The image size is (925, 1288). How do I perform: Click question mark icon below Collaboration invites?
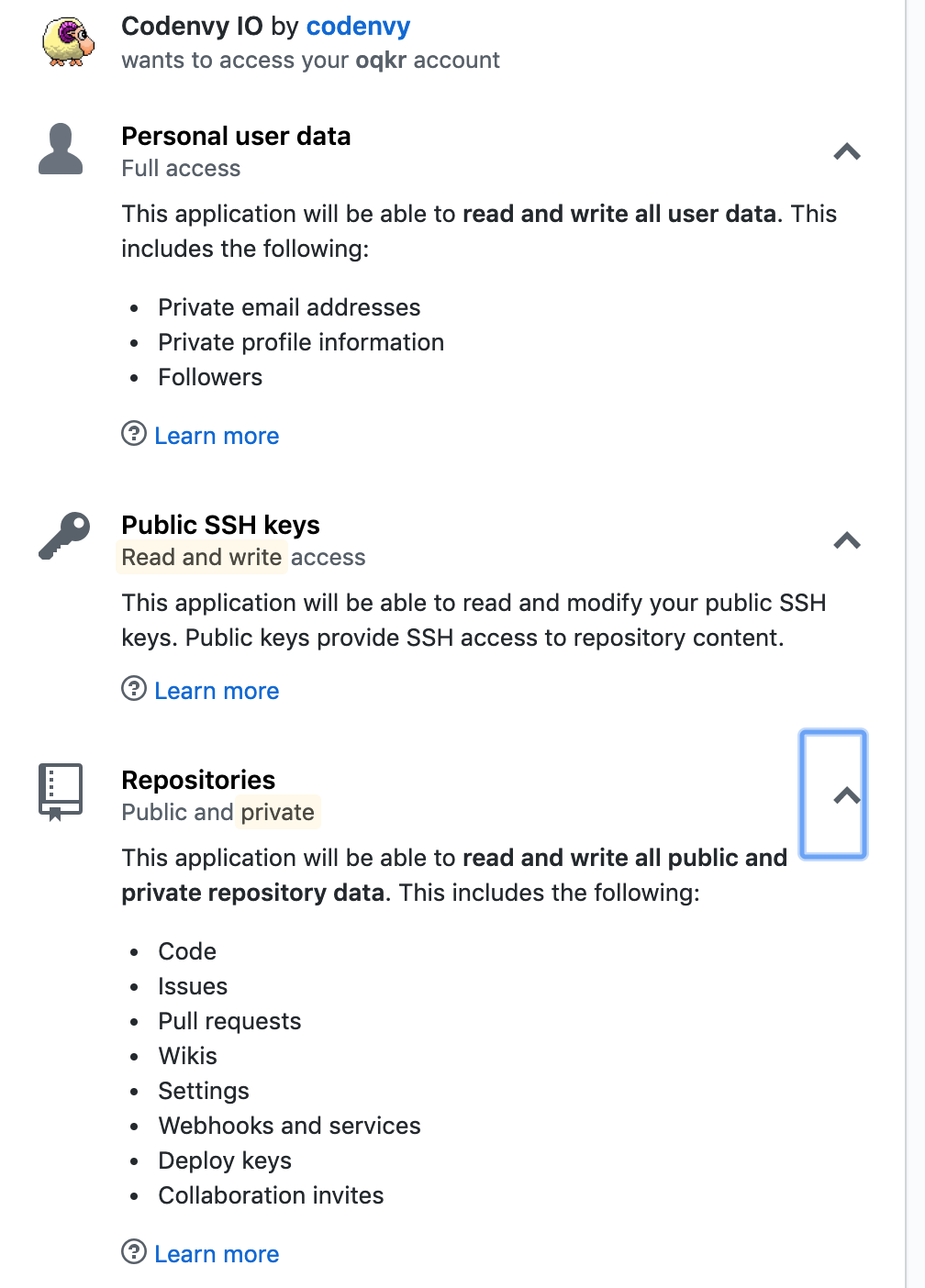pyautogui.click(x=134, y=1251)
